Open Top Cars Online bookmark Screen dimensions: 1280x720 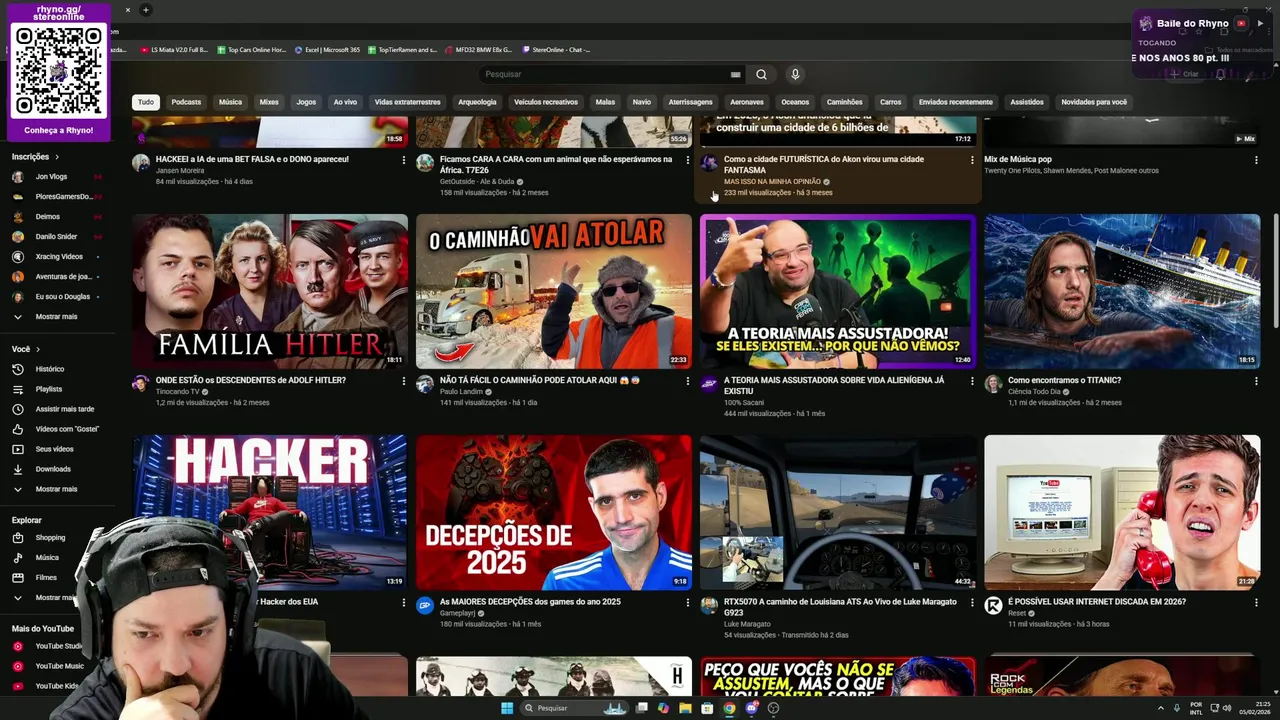tap(251, 49)
